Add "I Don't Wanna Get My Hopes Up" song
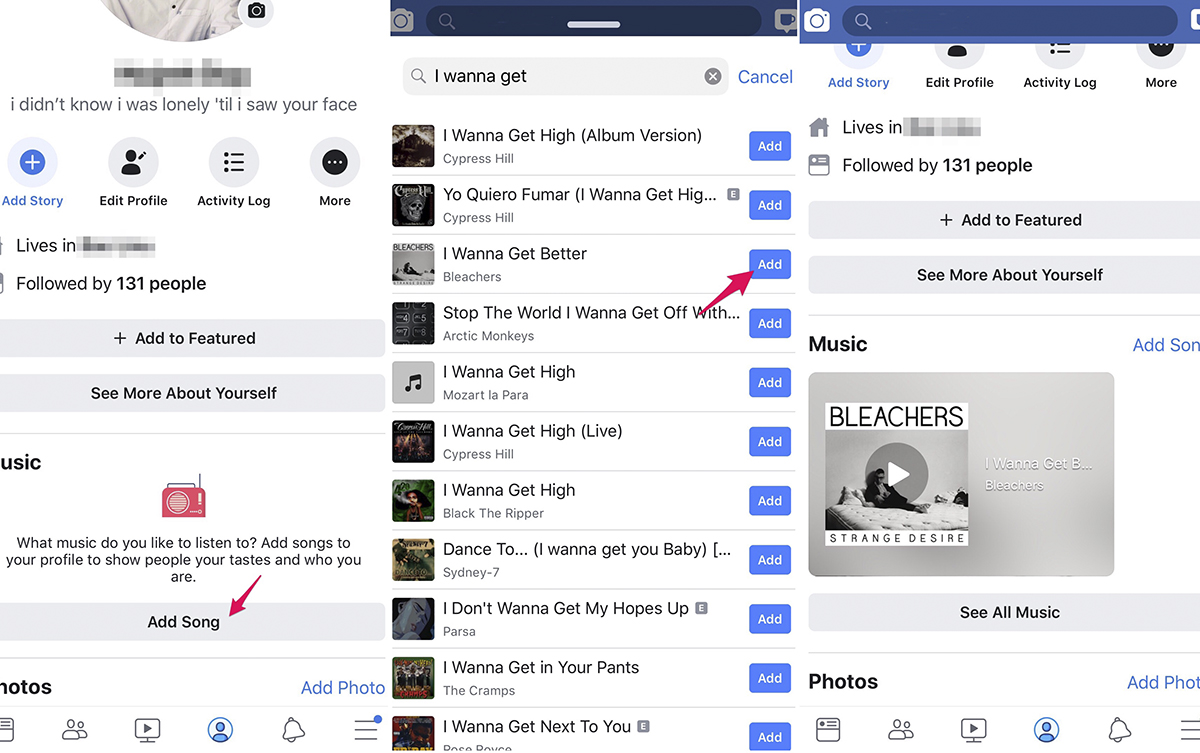Image resolution: width=1200 pixels, height=753 pixels. [769, 619]
